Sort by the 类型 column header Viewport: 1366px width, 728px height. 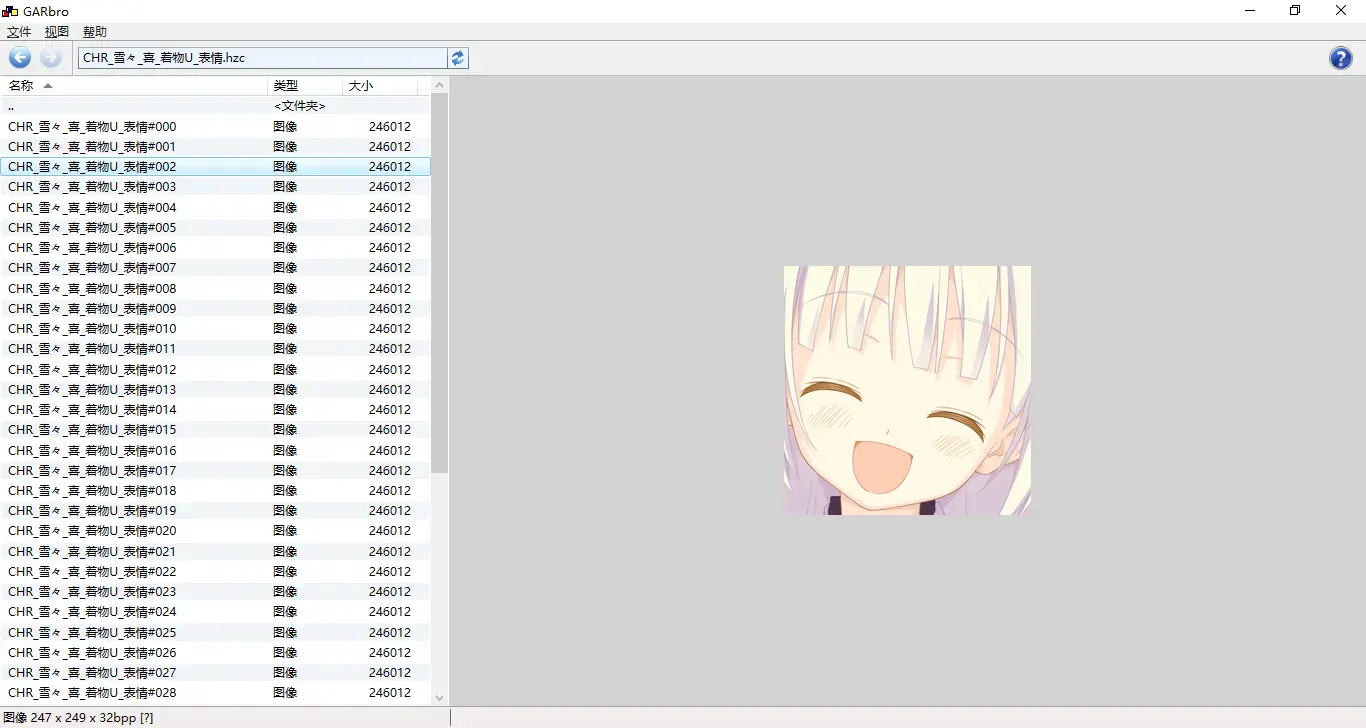tap(305, 86)
